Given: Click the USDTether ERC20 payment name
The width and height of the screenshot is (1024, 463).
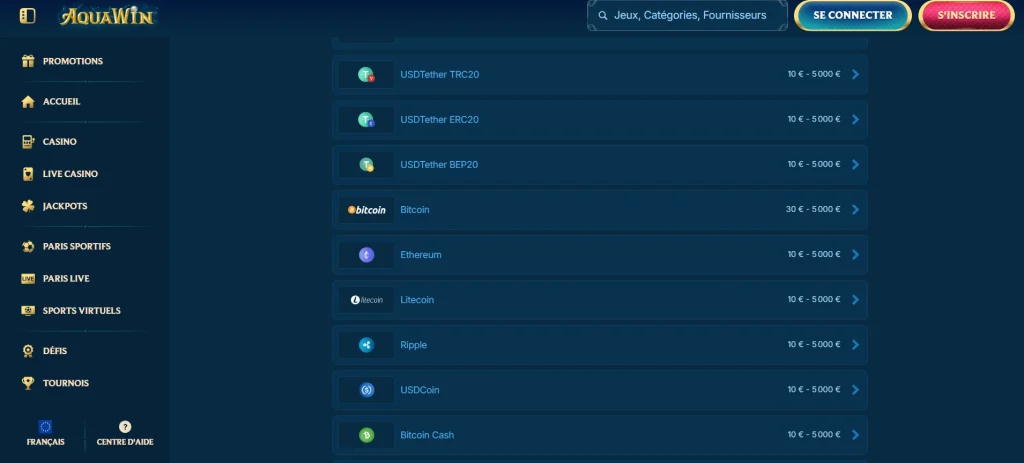Looking at the screenshot, I should click(x=440, y=120).
